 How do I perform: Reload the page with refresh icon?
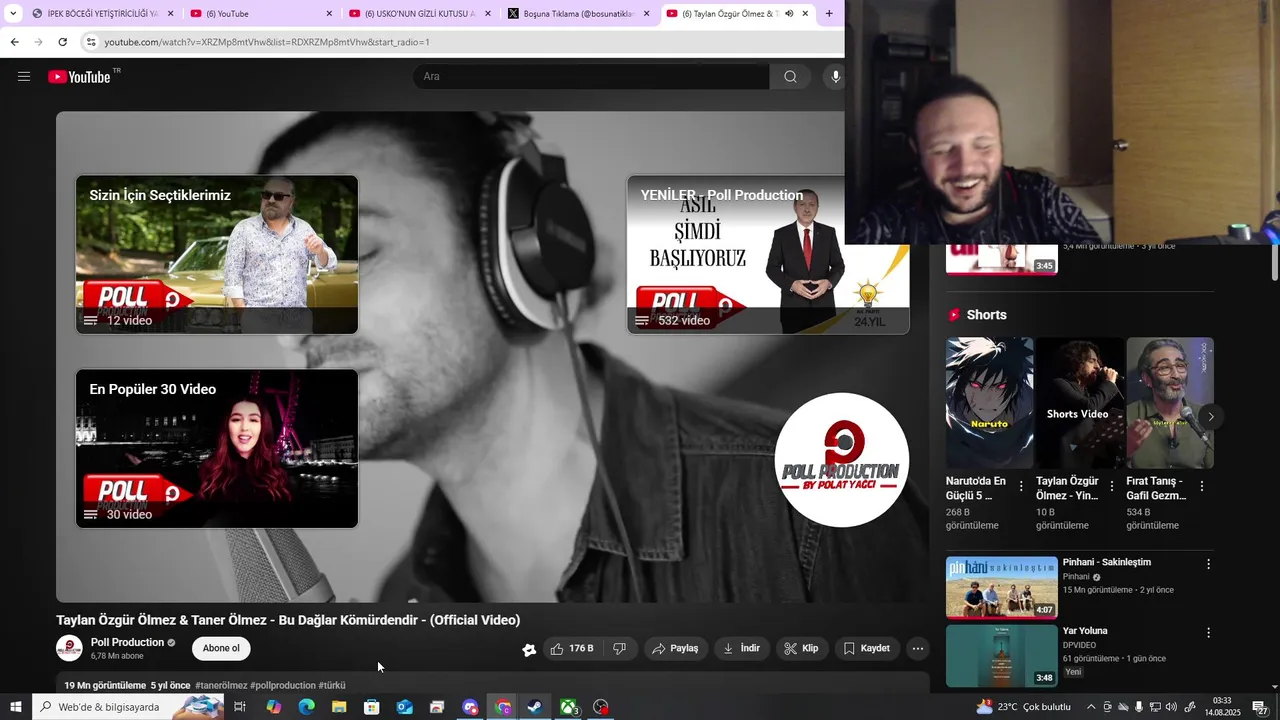coord(62,42)
